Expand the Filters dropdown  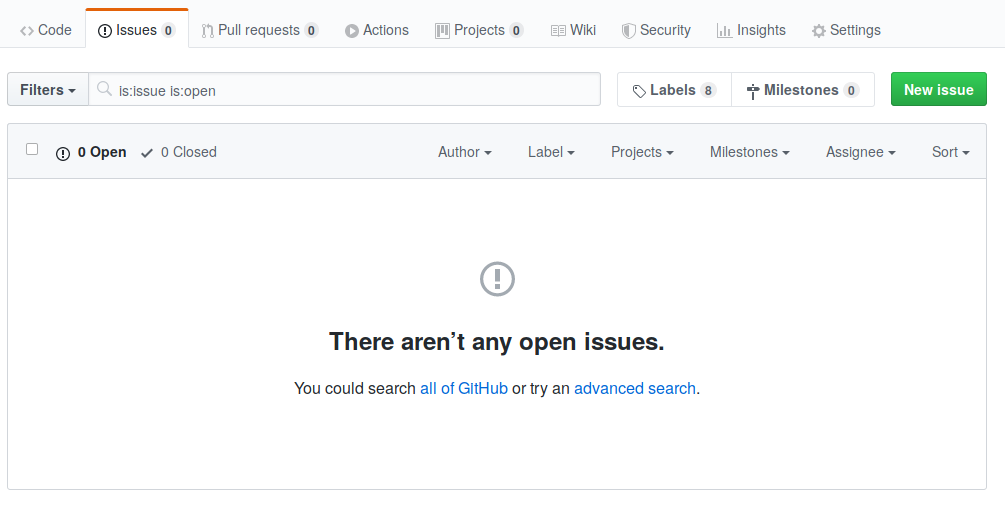48,90
